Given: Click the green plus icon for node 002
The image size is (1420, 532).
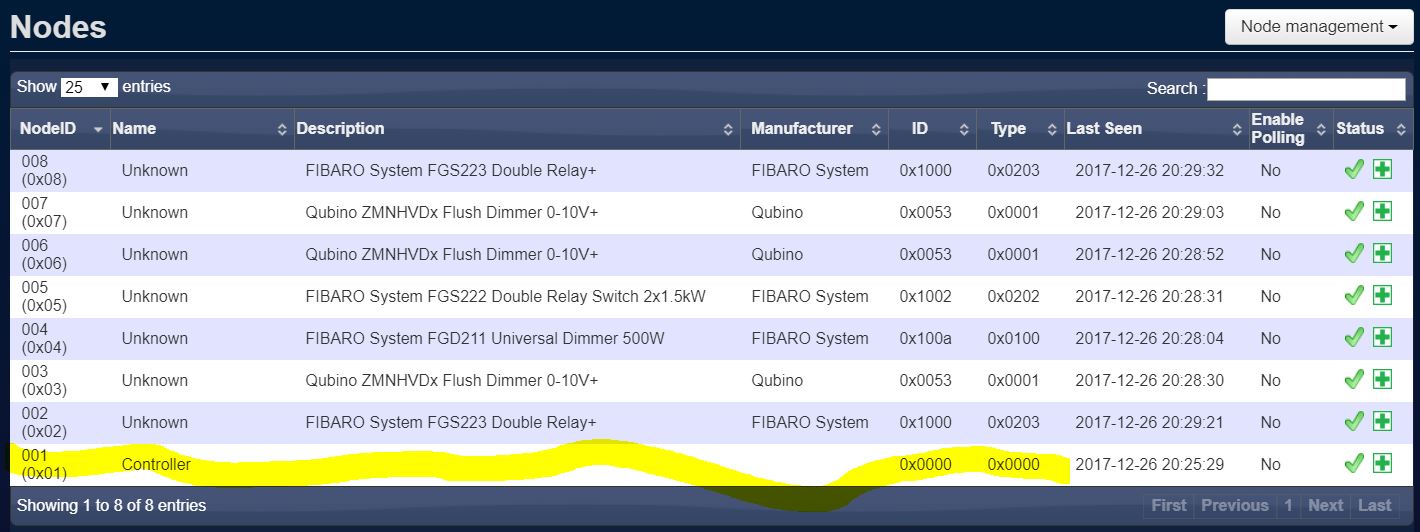Looking at the screenshot, I should pyautogui.click(x=1382, y=422).
